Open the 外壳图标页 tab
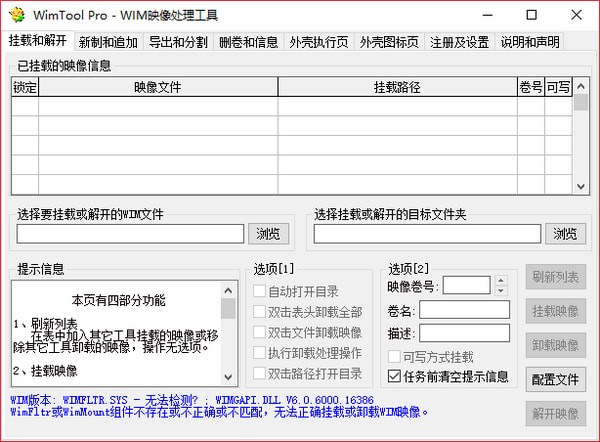 coord(389,42)
